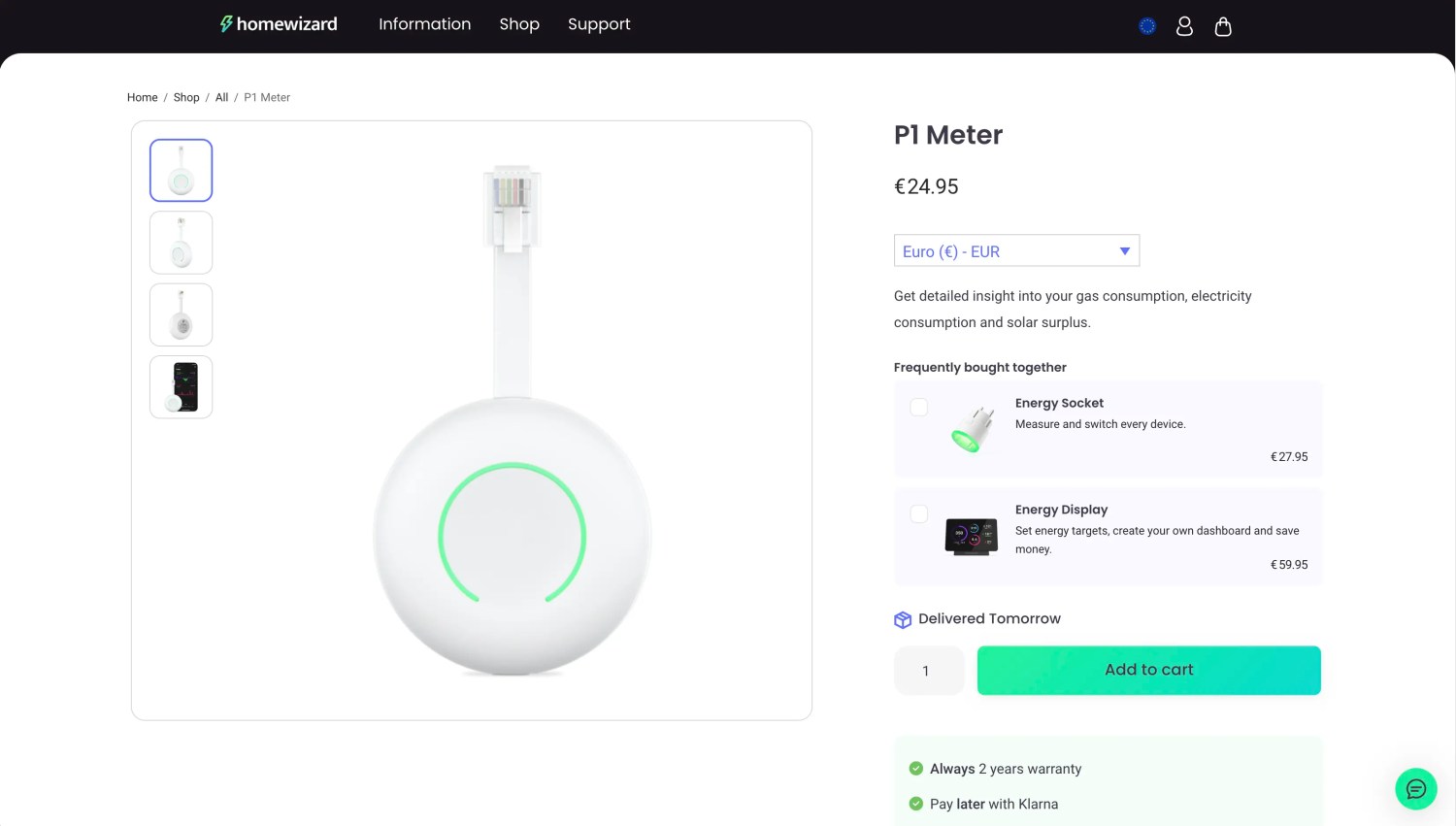Click the account profile icon

tap(1184, 26)
